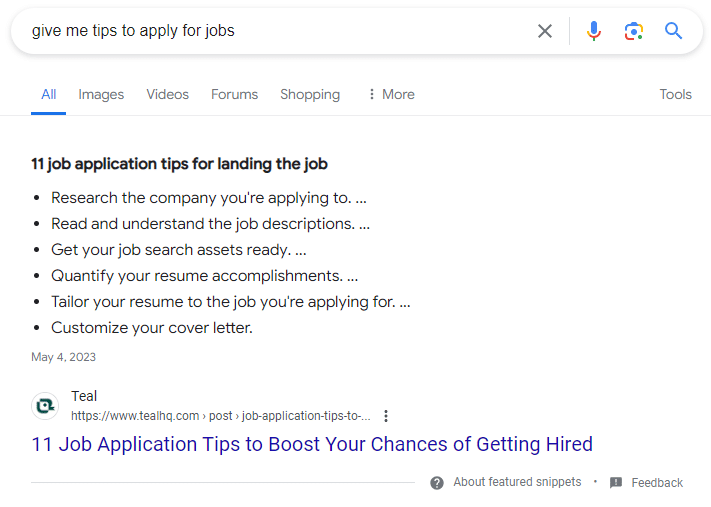The width and height of the screenshot is (711, 507).
Task: Focus the search input field
Action: coord(270,31)
